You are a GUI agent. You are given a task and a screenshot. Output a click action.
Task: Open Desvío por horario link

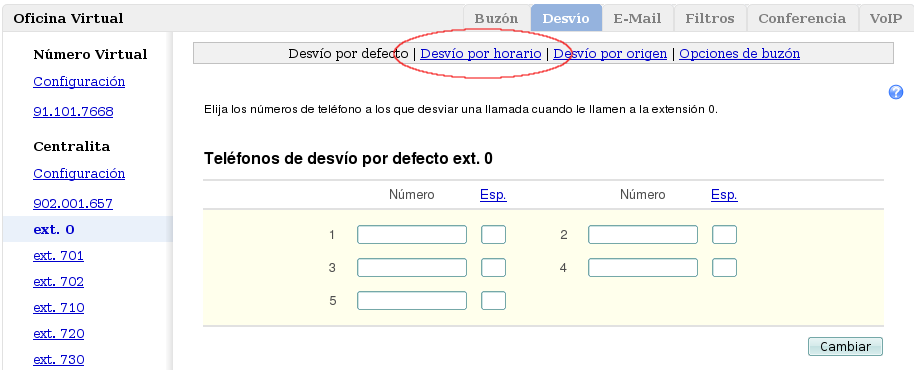(481, 54)
